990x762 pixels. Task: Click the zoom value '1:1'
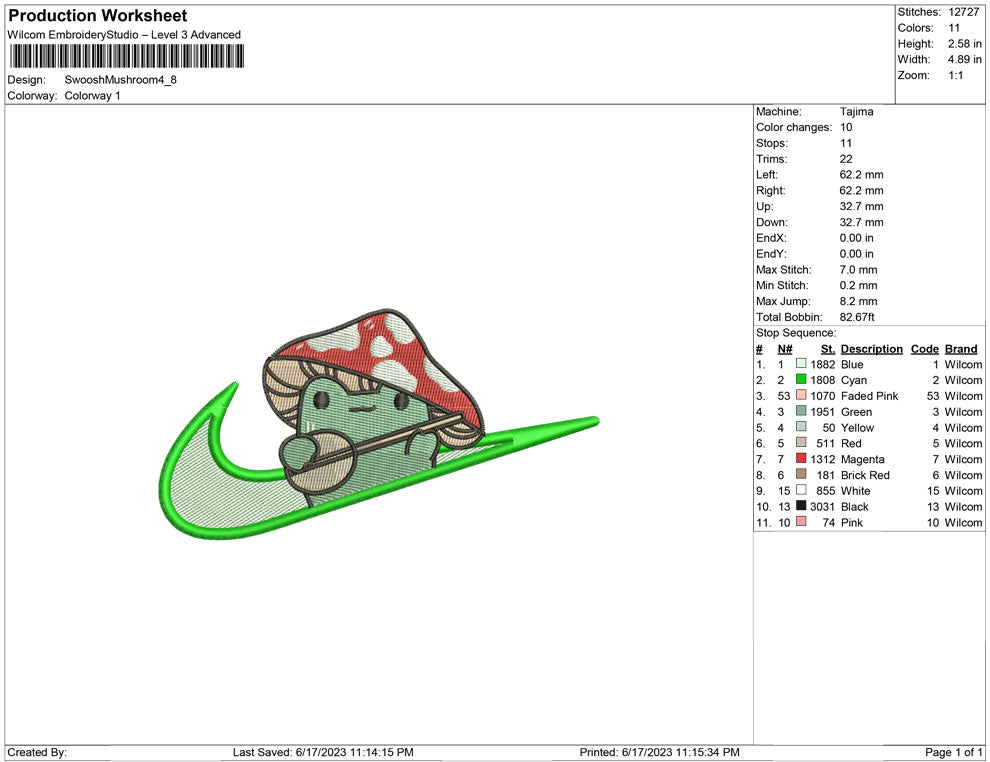click(x=956, y=75)
